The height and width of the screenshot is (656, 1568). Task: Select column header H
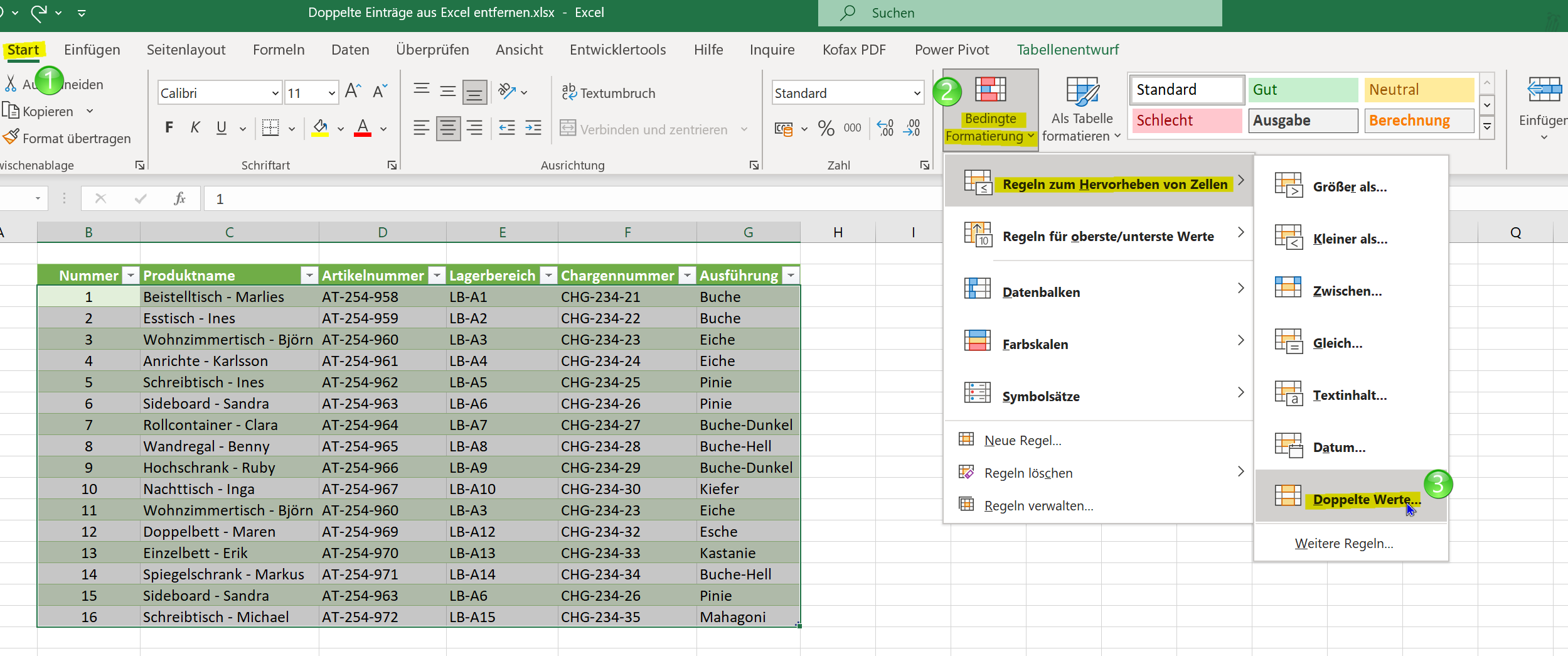[838, 232]
